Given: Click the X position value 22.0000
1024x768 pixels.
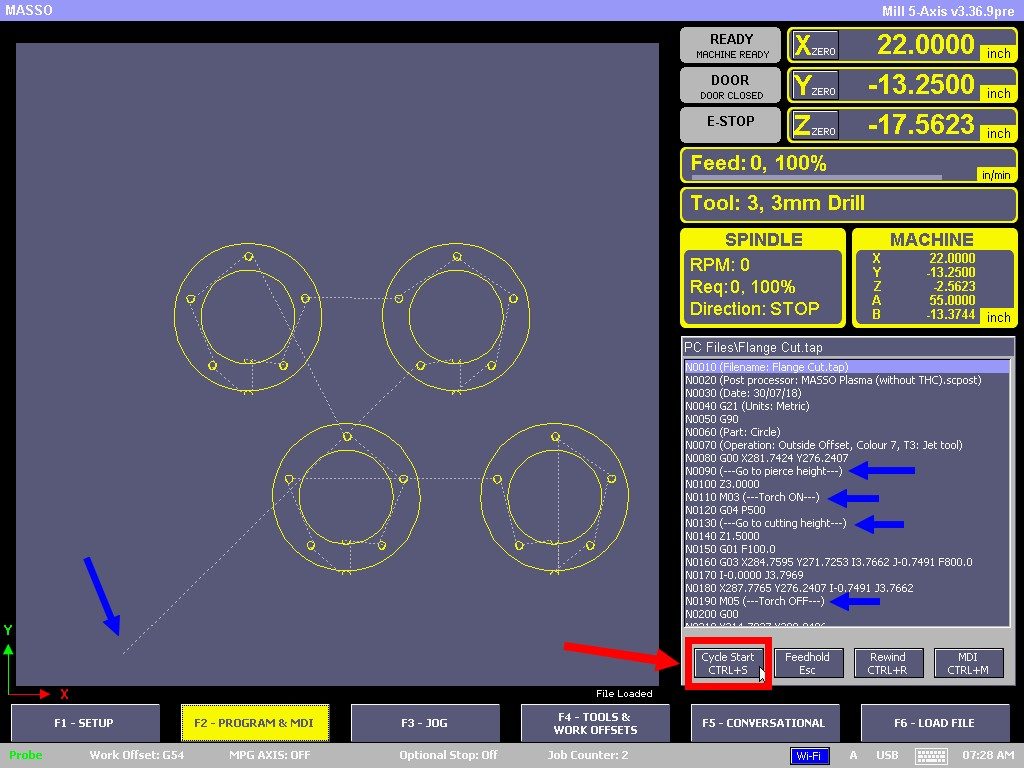Looking at the screenshot, I should [x=925, y=45].
